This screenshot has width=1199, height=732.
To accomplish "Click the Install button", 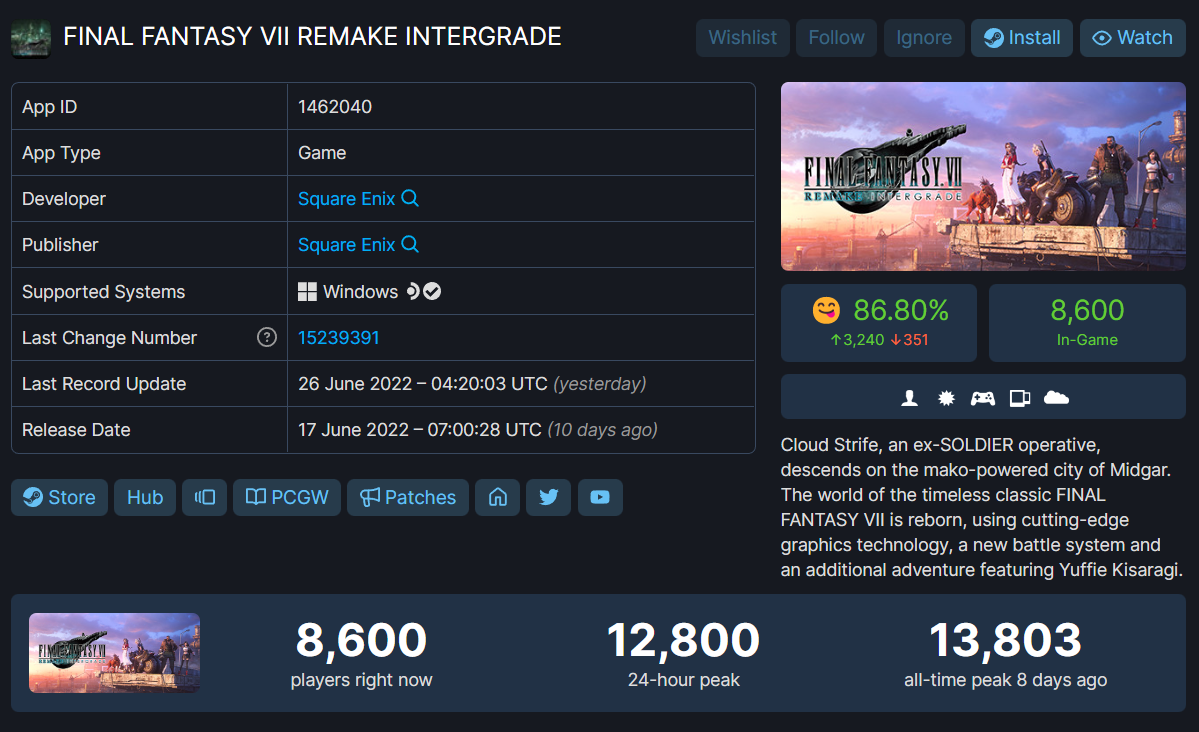I will (1022, 38).
